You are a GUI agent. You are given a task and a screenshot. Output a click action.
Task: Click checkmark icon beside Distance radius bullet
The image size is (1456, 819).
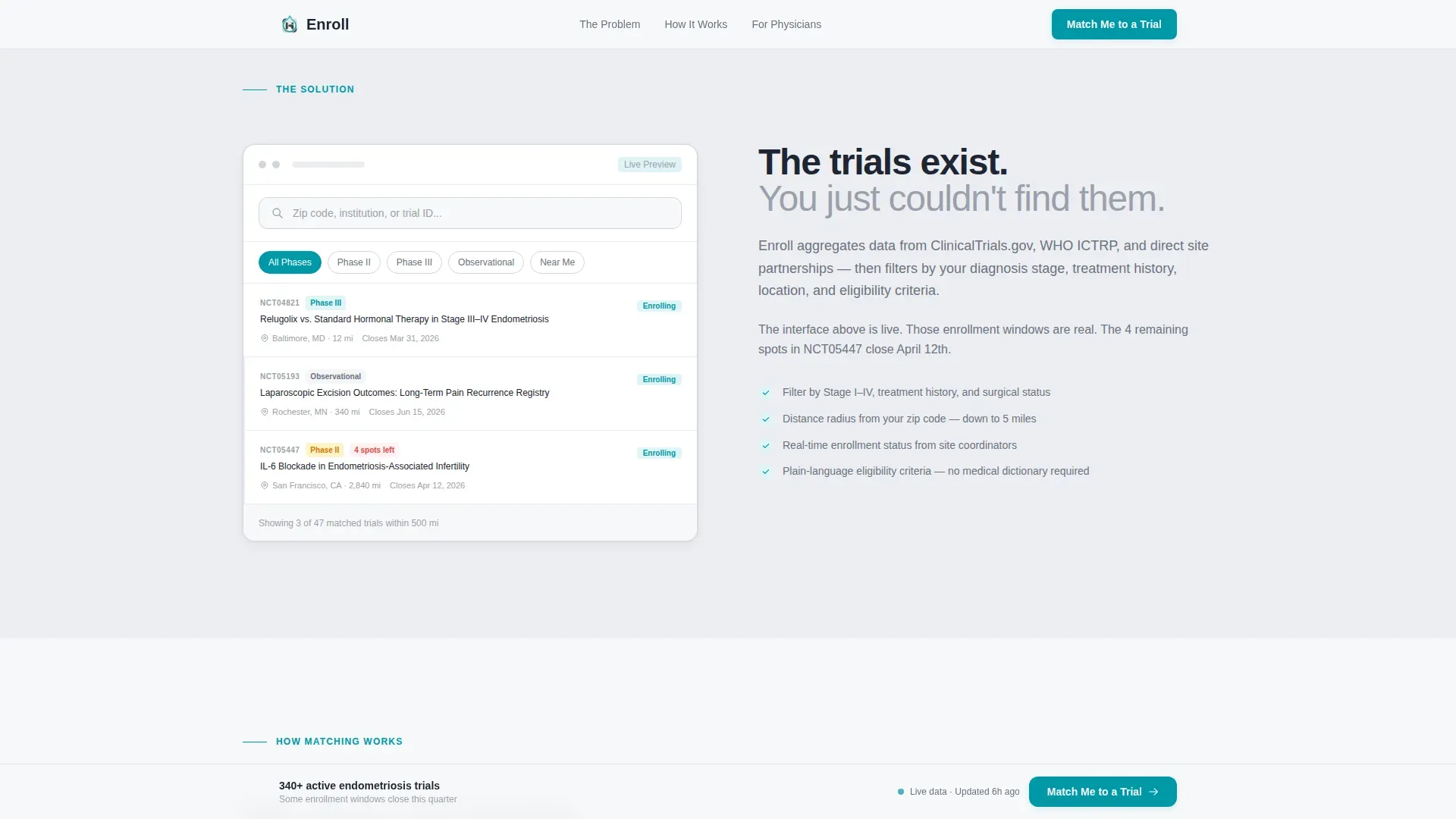point(766,419)
